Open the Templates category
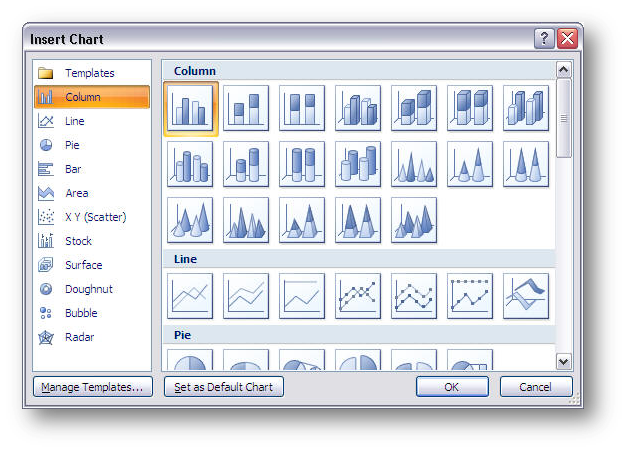This screenshot has width=626, height=451. [x=89, y=73]
